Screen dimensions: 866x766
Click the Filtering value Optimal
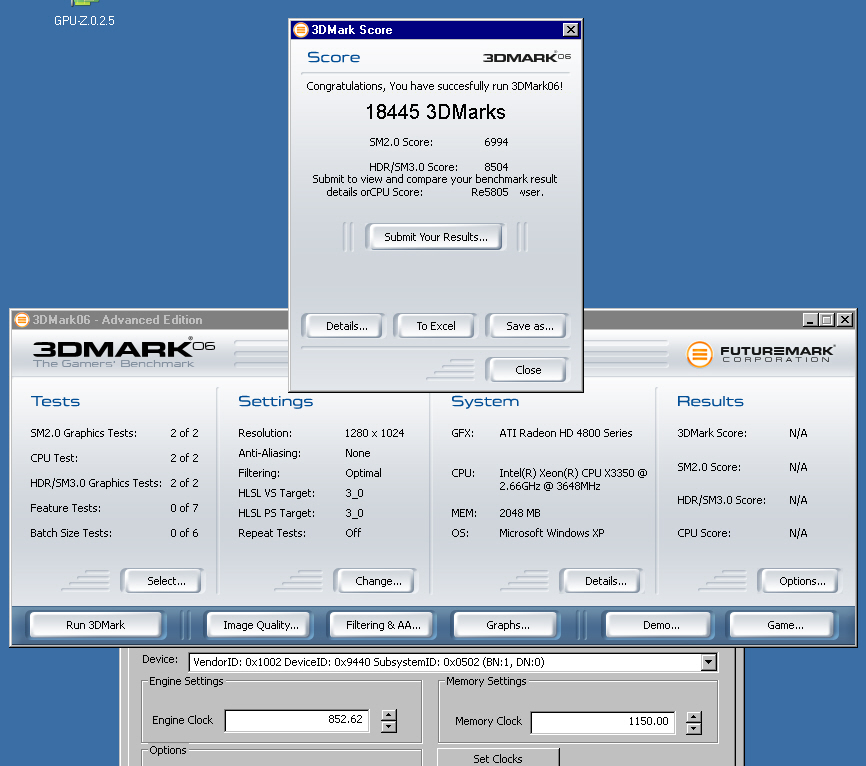coord(363,473)
